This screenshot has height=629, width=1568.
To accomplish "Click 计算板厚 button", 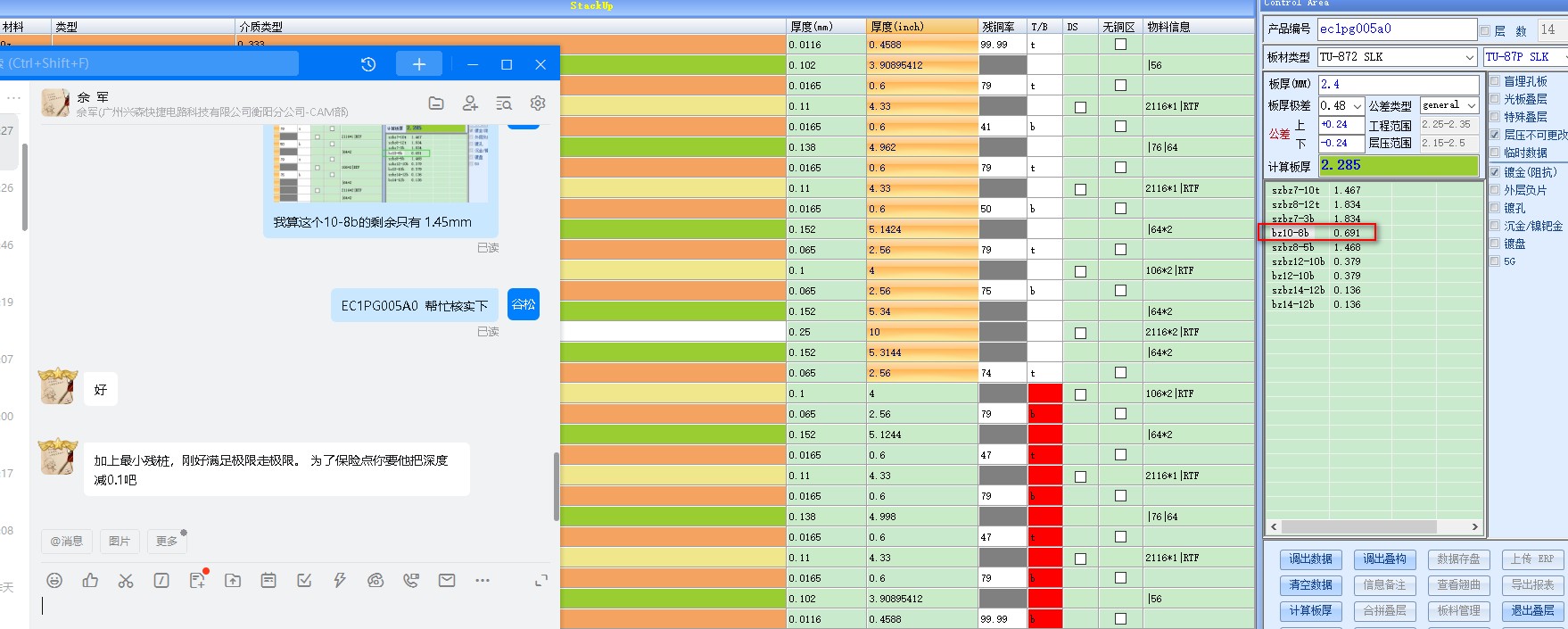I will [x=1310, y=611].
